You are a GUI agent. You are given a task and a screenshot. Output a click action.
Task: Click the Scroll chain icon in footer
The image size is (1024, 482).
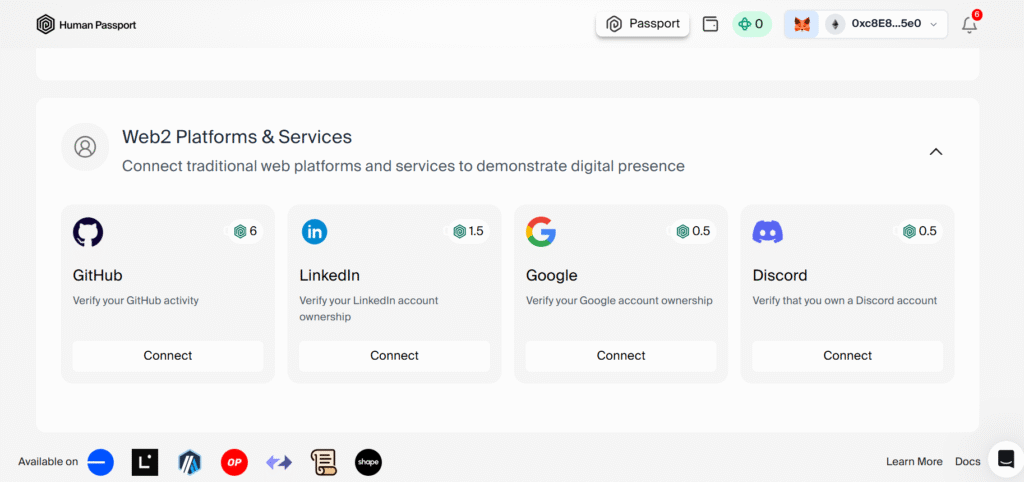[323, 462]
